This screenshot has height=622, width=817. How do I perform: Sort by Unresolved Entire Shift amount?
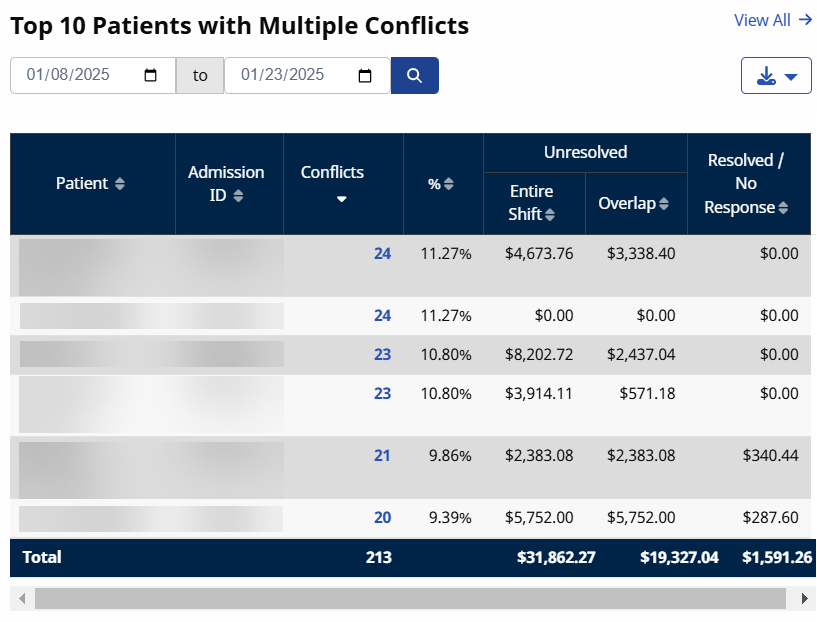[x=550, y=214]
